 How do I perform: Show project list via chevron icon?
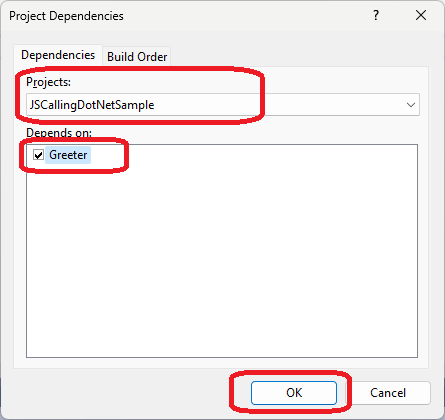point(411,105)
